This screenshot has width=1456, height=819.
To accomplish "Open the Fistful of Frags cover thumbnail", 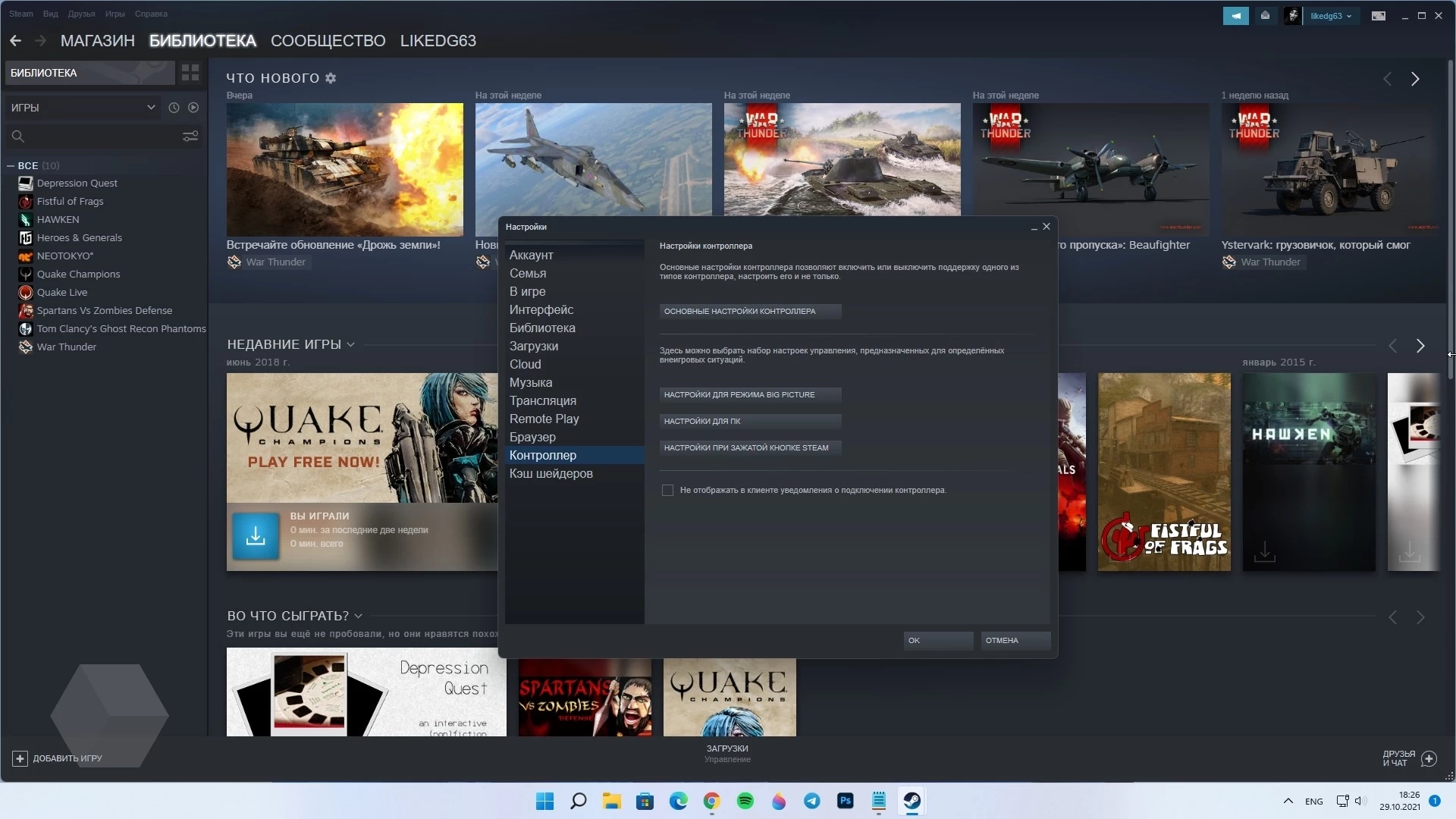I will 1164,472.
